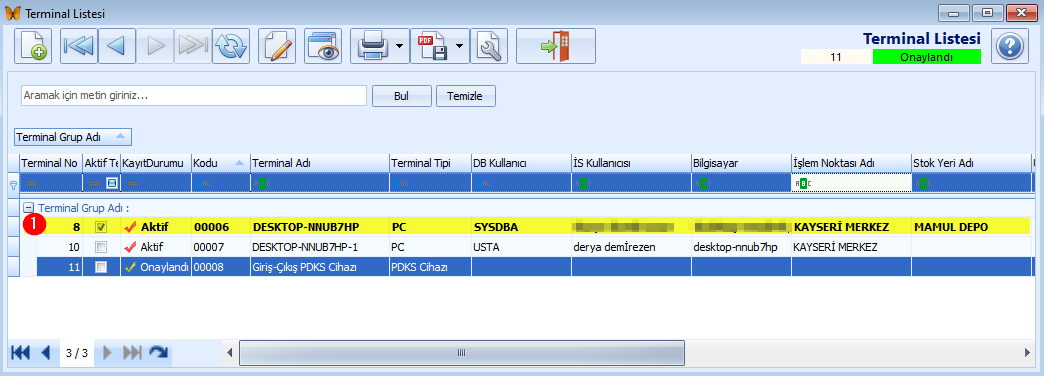The height and width of the screenshot is (376, 1044).
Task: Click the Temizle button
Action: (465, 96)
